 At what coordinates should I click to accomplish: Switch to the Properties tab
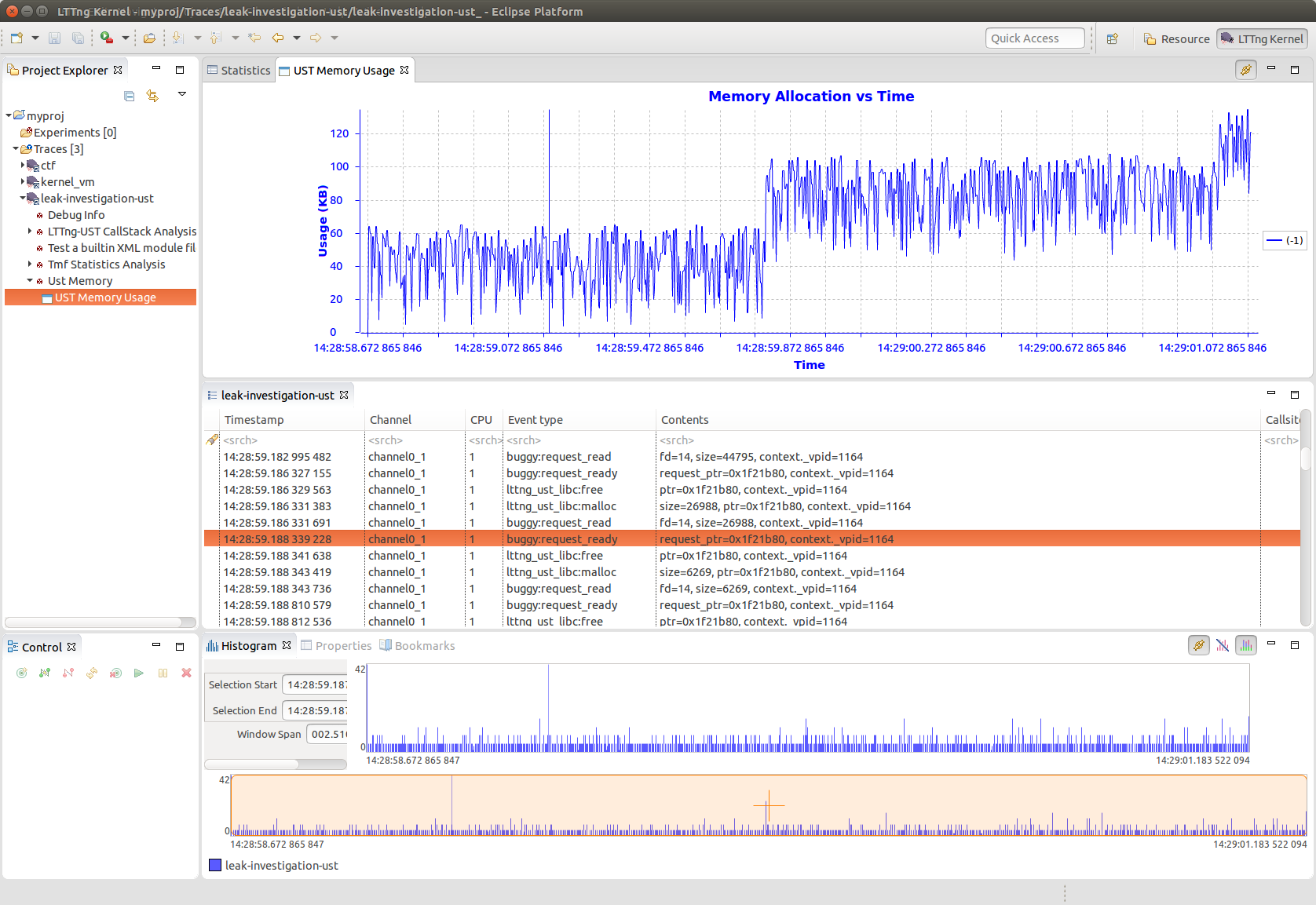(336, 645)
